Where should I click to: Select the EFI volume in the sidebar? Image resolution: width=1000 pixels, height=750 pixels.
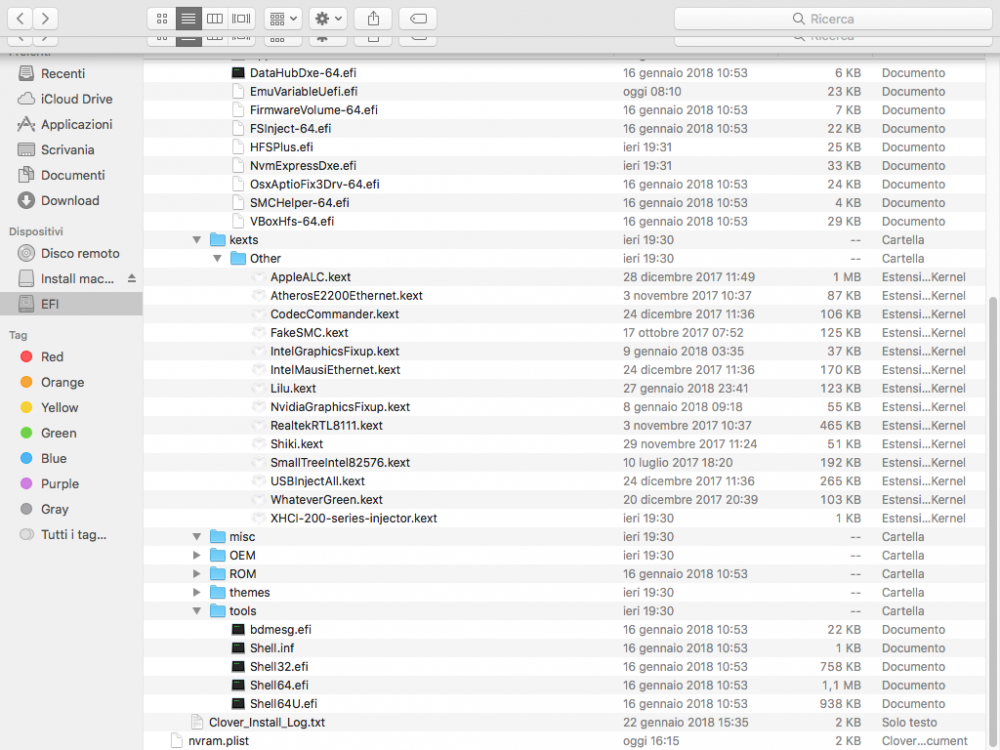pyautogui.click(x=71, y=304)
